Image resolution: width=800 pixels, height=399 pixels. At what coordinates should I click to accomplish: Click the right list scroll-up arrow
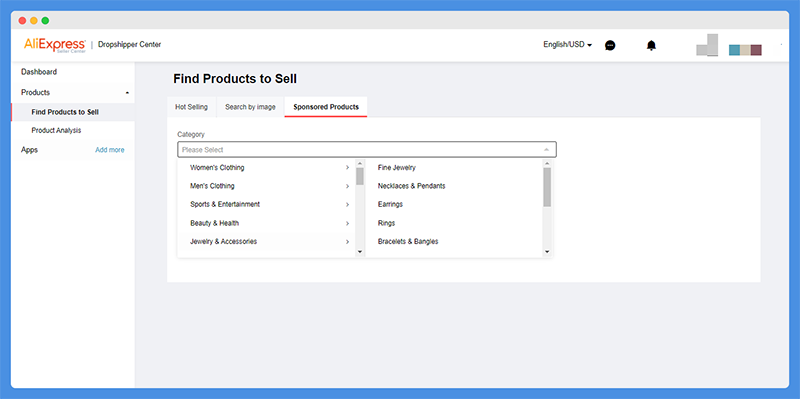[547, 163]
